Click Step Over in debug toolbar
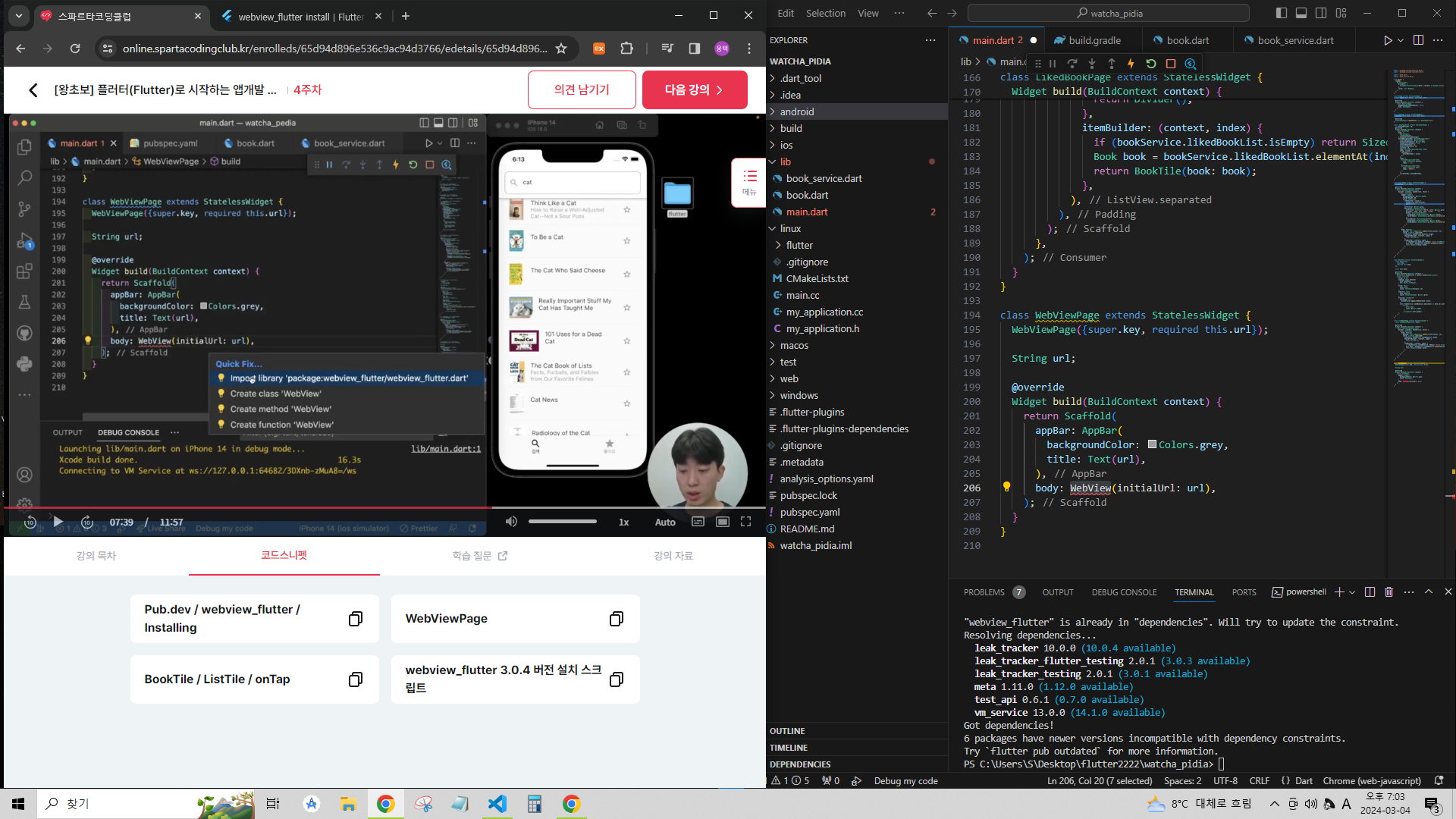This screenshot has width=1456, height=819. click(1072, 64)
